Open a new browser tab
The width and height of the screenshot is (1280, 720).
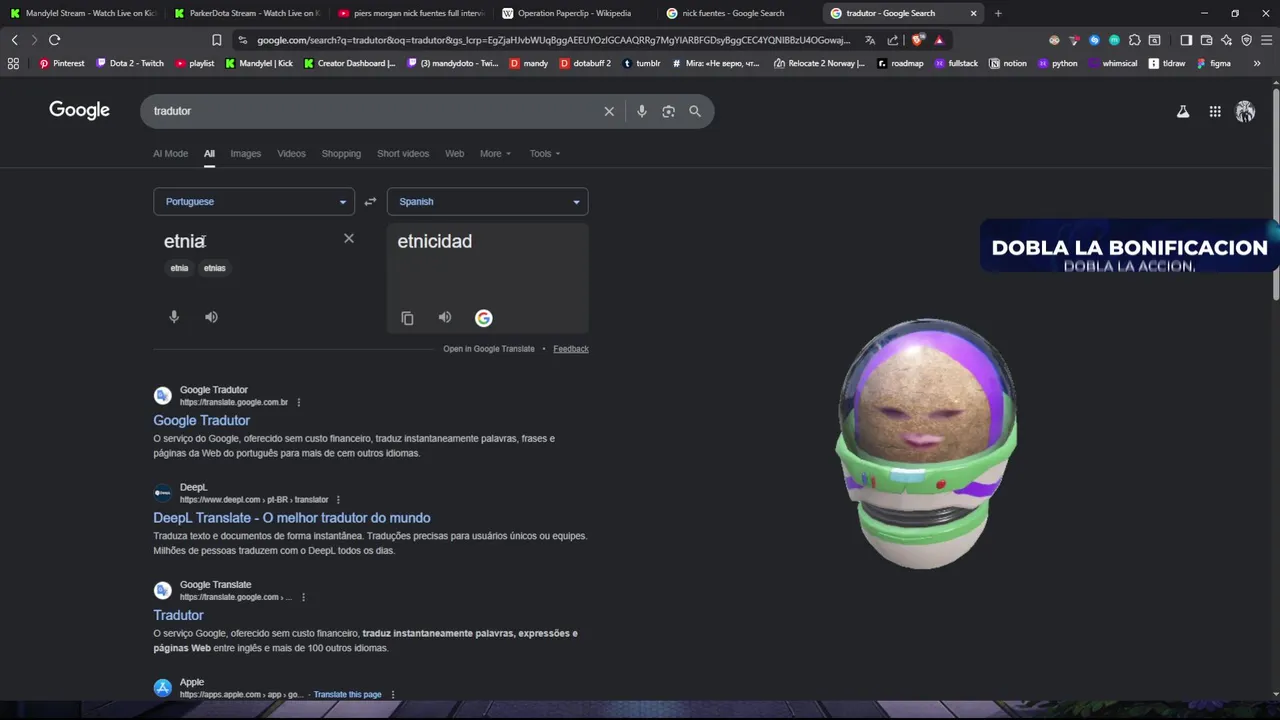998,13
